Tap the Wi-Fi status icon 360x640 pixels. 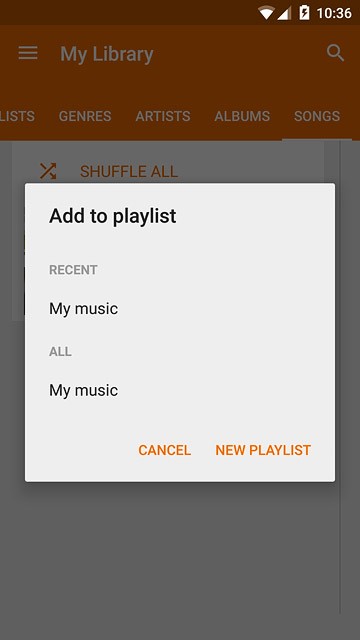point(266,13)
